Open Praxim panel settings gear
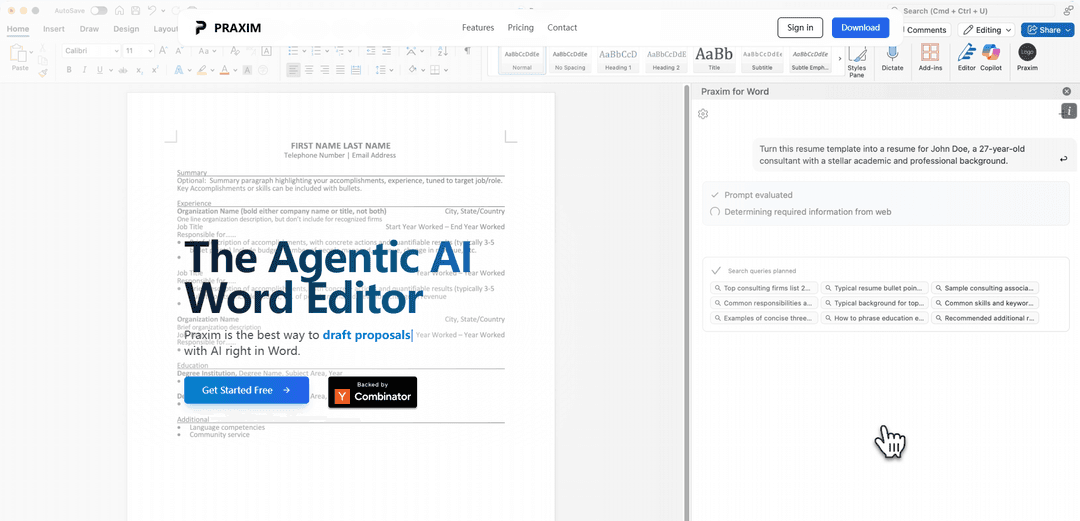Viewport: 1080px width, 521px height. [703, 114]
